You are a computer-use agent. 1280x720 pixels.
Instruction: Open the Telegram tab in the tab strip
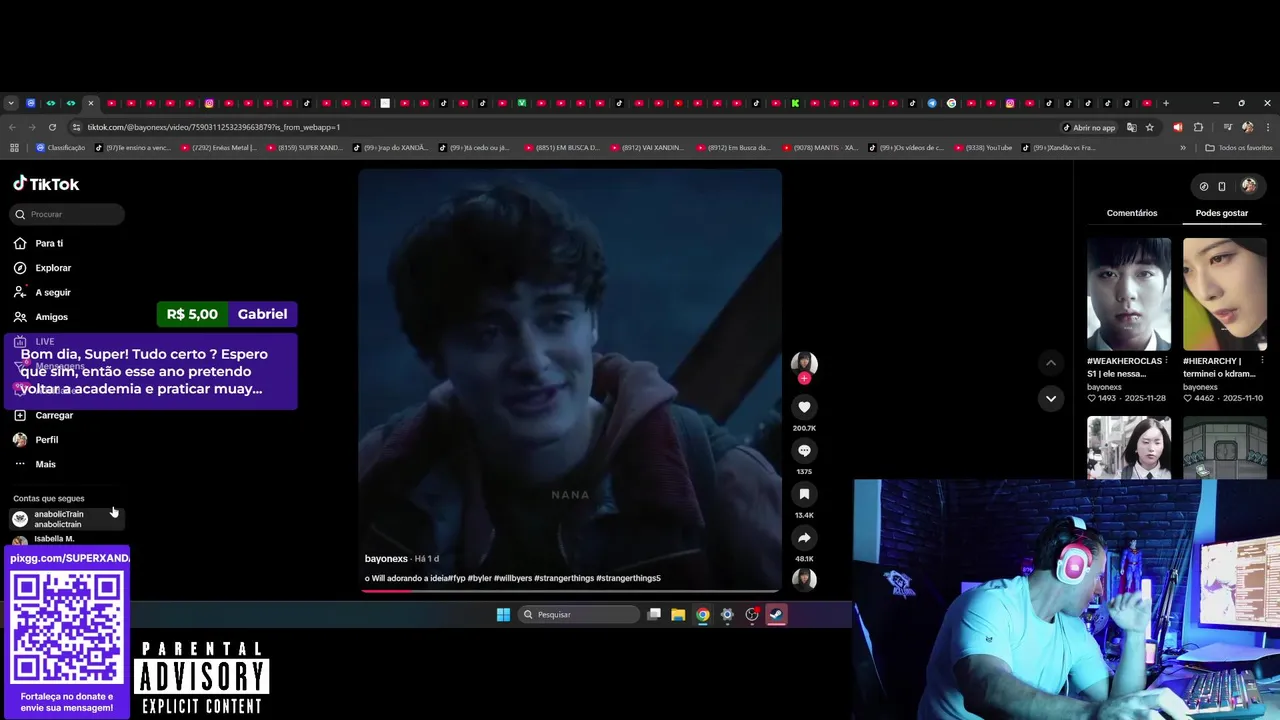tap(932, 103)
